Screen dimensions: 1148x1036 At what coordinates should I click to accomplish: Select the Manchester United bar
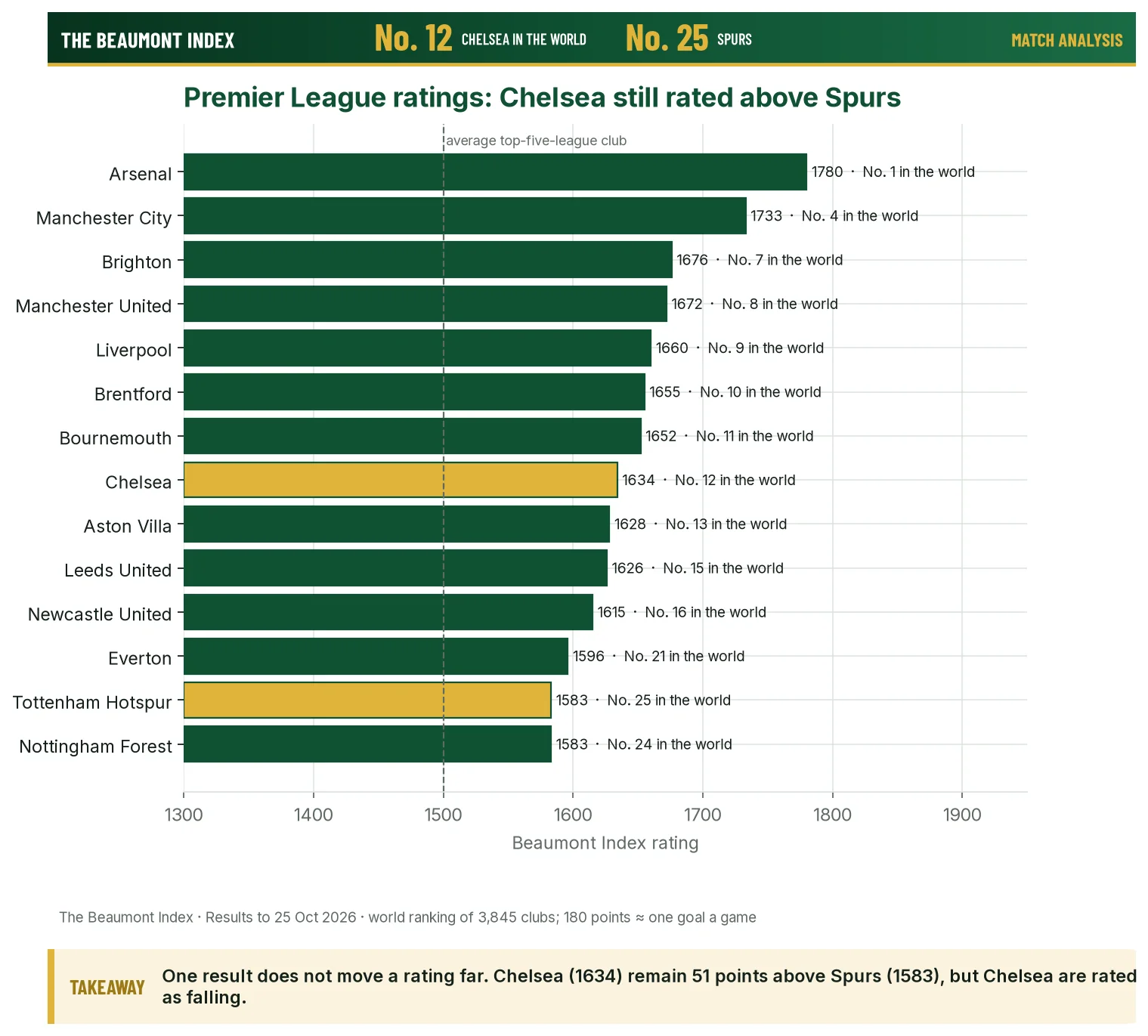click(x=425, y=304)
